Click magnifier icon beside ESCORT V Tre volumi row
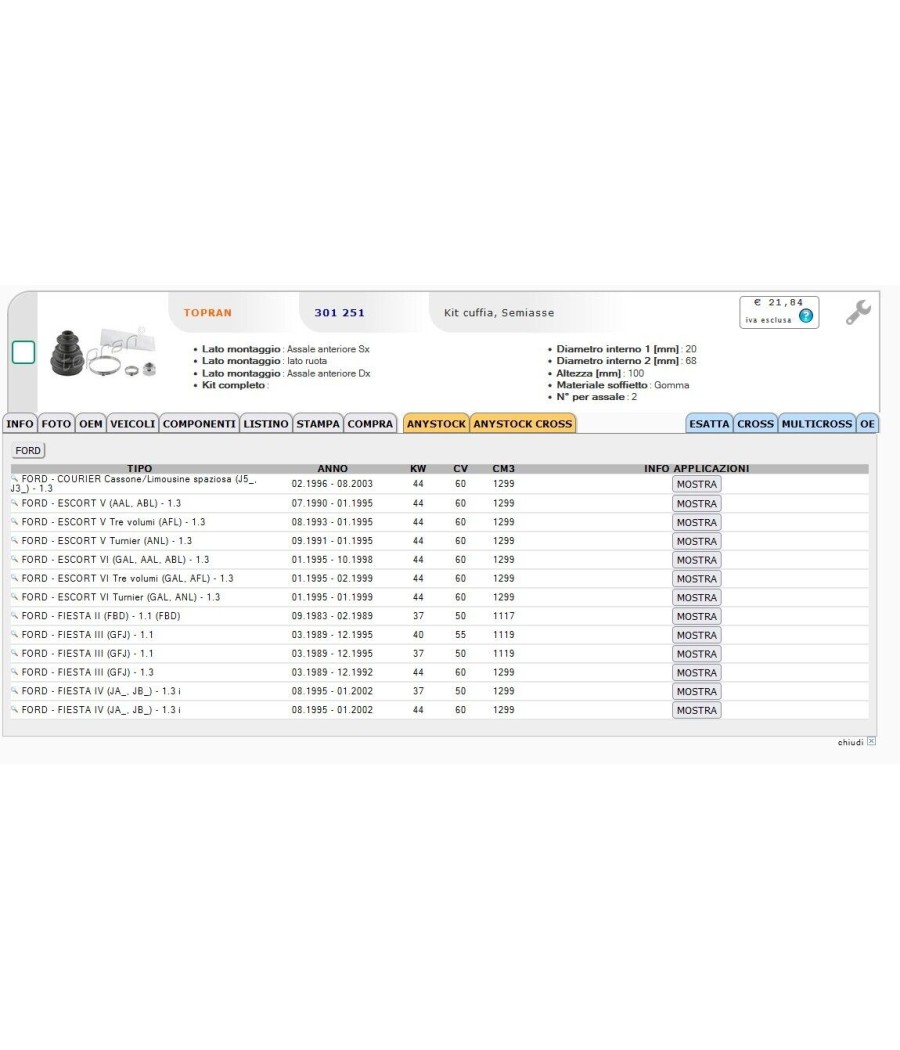Screen dimensions: 900x1050 point(15,522)
